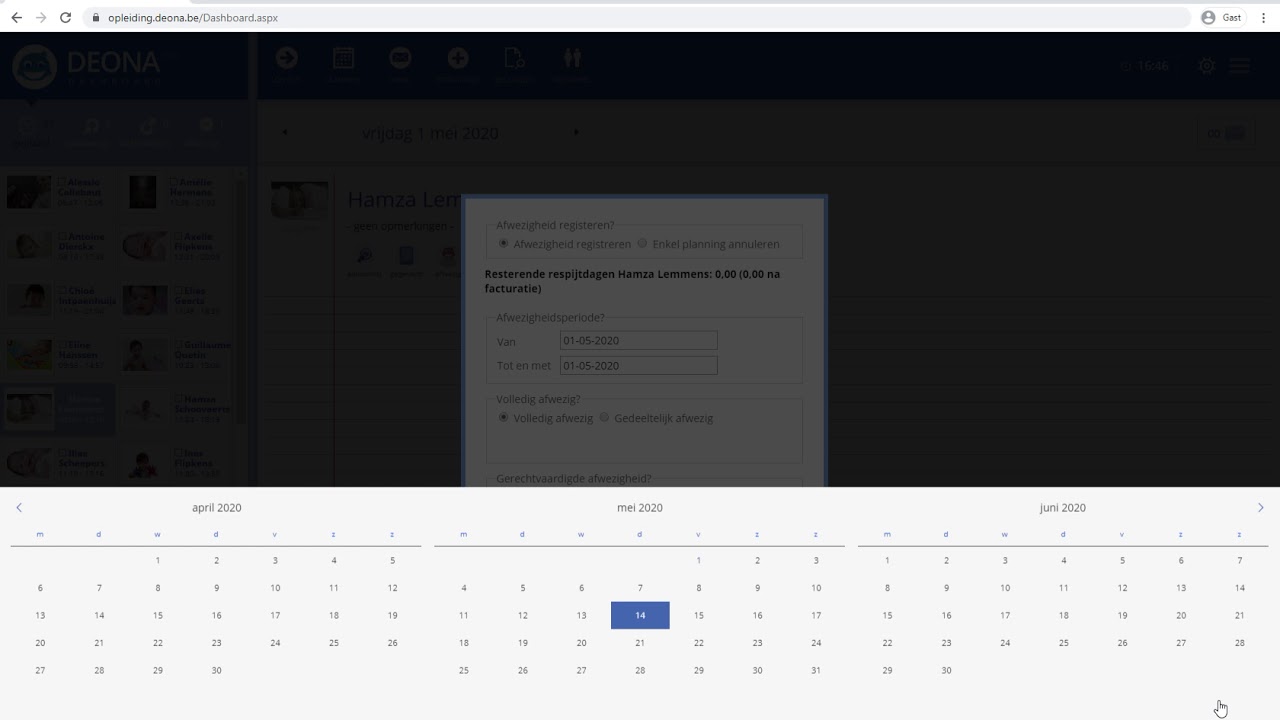
Task: Open the dimmed settings gear icon
Action: 1207,66
